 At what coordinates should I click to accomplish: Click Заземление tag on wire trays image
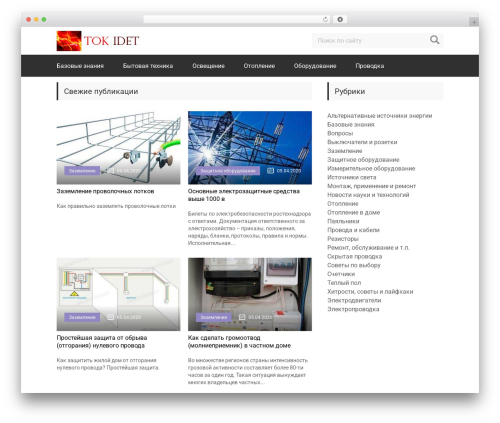click(x=82, y=171)
